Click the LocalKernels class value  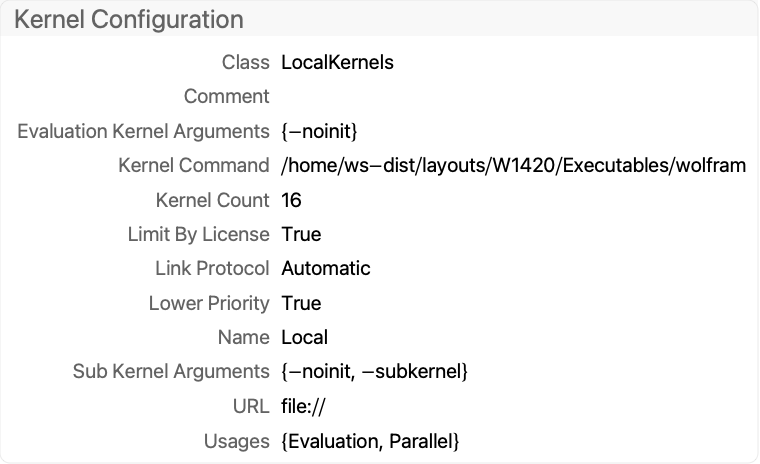(337, 62)
